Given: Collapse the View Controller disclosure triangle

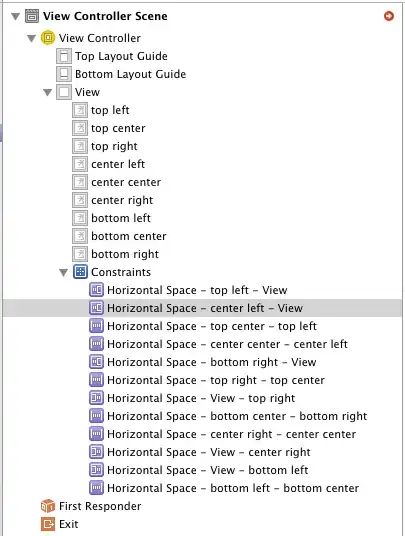Looking at the screenshot, I should click(x=31, y=38).
